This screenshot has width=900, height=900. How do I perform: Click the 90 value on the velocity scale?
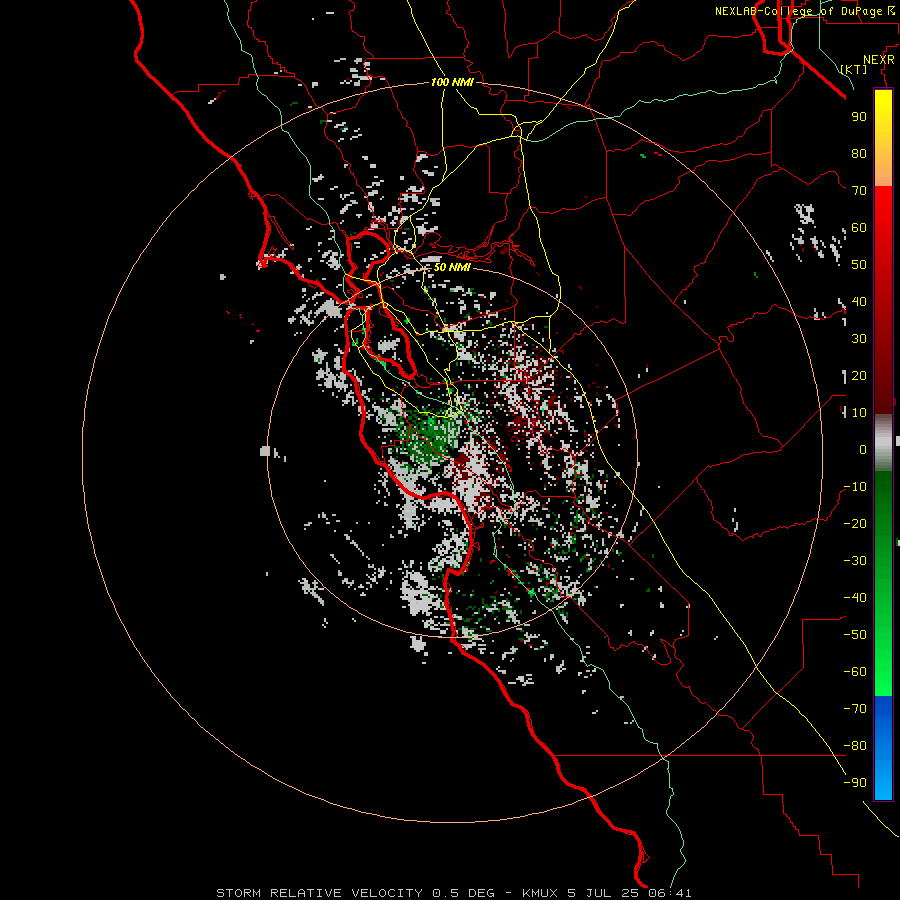pyautogui.click(x=859, y=117)
